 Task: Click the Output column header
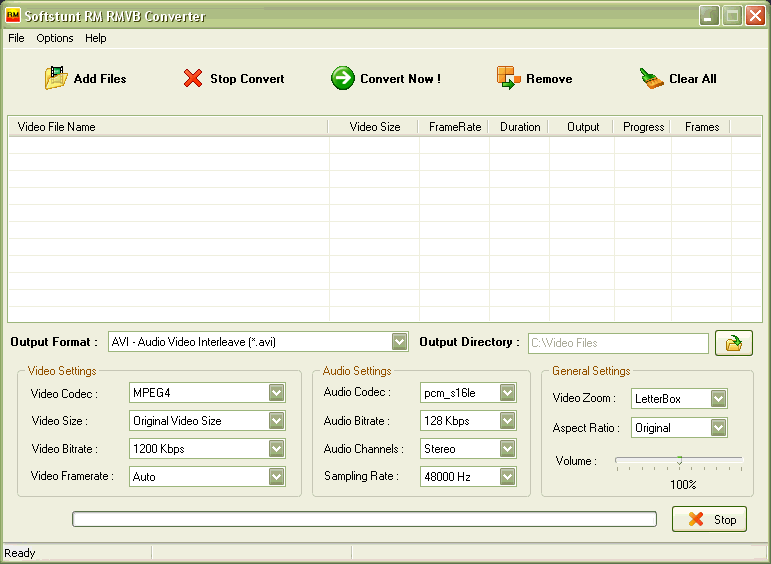click(581, 127)
